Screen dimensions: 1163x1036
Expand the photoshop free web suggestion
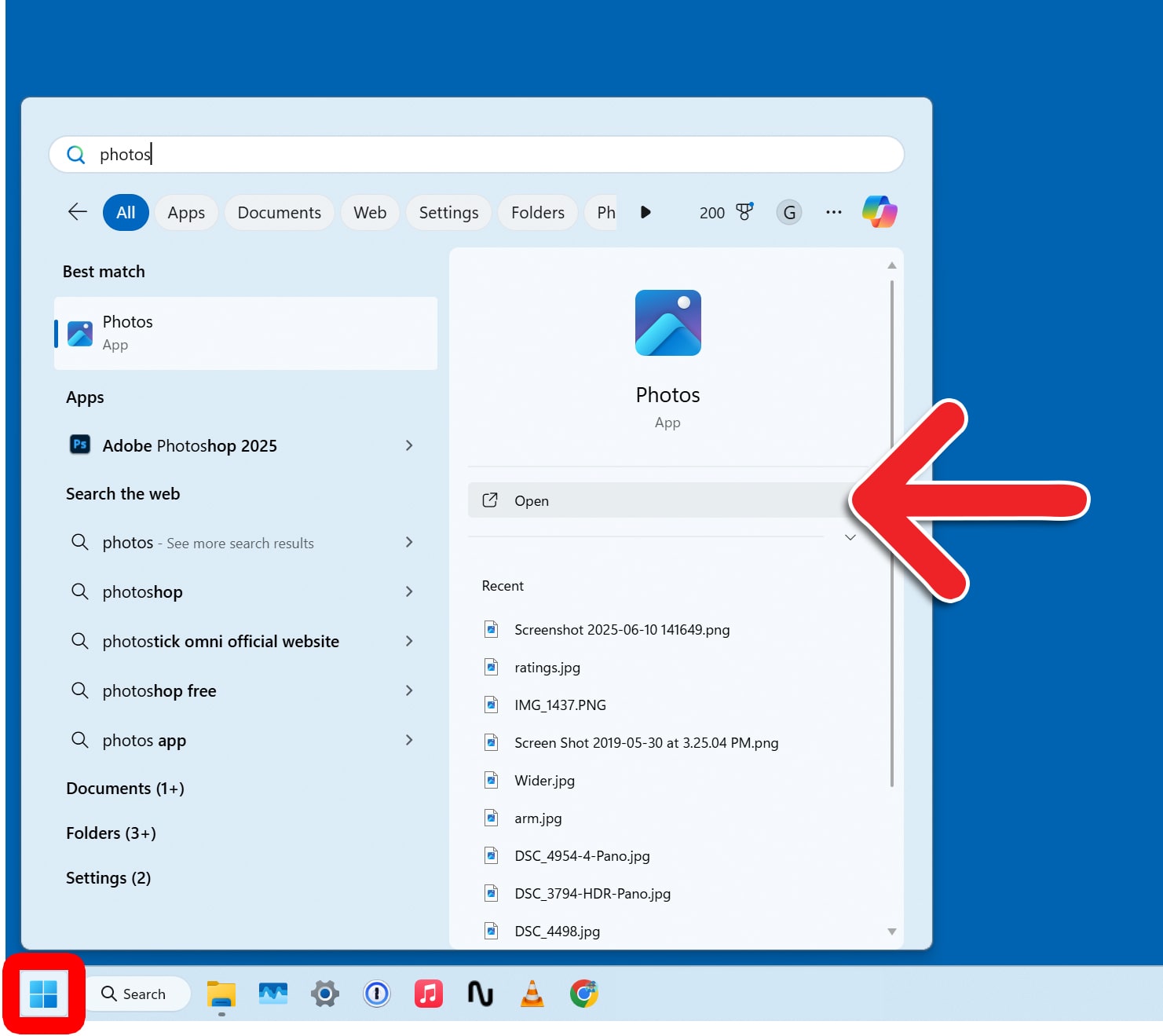(409, 690)
